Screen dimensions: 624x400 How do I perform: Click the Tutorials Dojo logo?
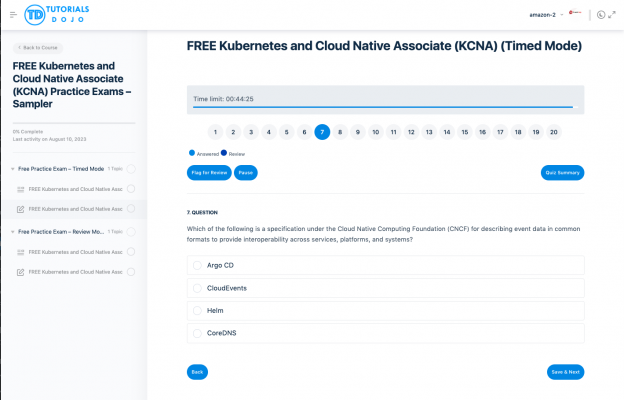[60, 15]
